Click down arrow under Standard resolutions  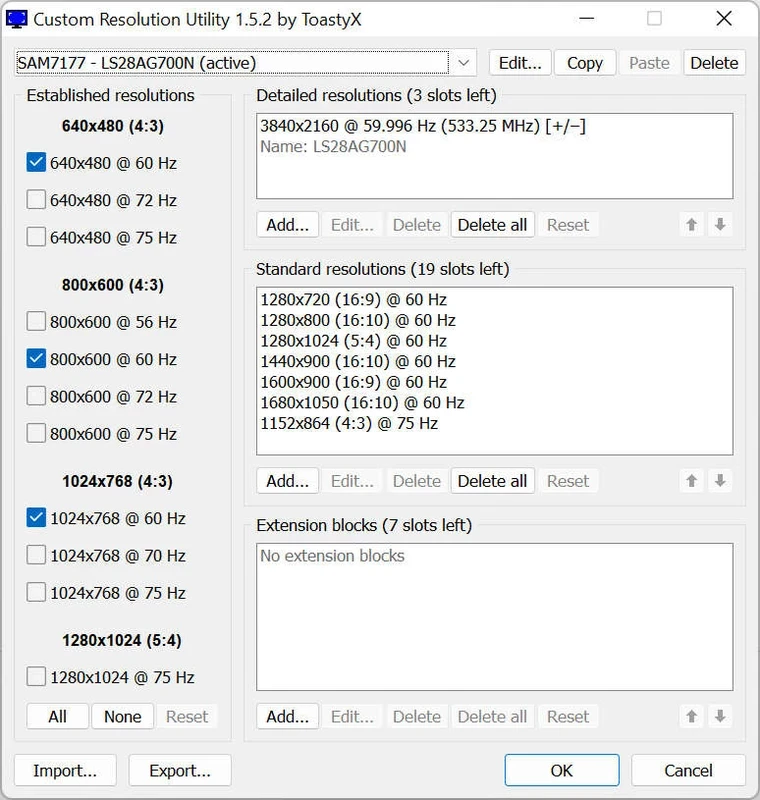tap(719, 481)
